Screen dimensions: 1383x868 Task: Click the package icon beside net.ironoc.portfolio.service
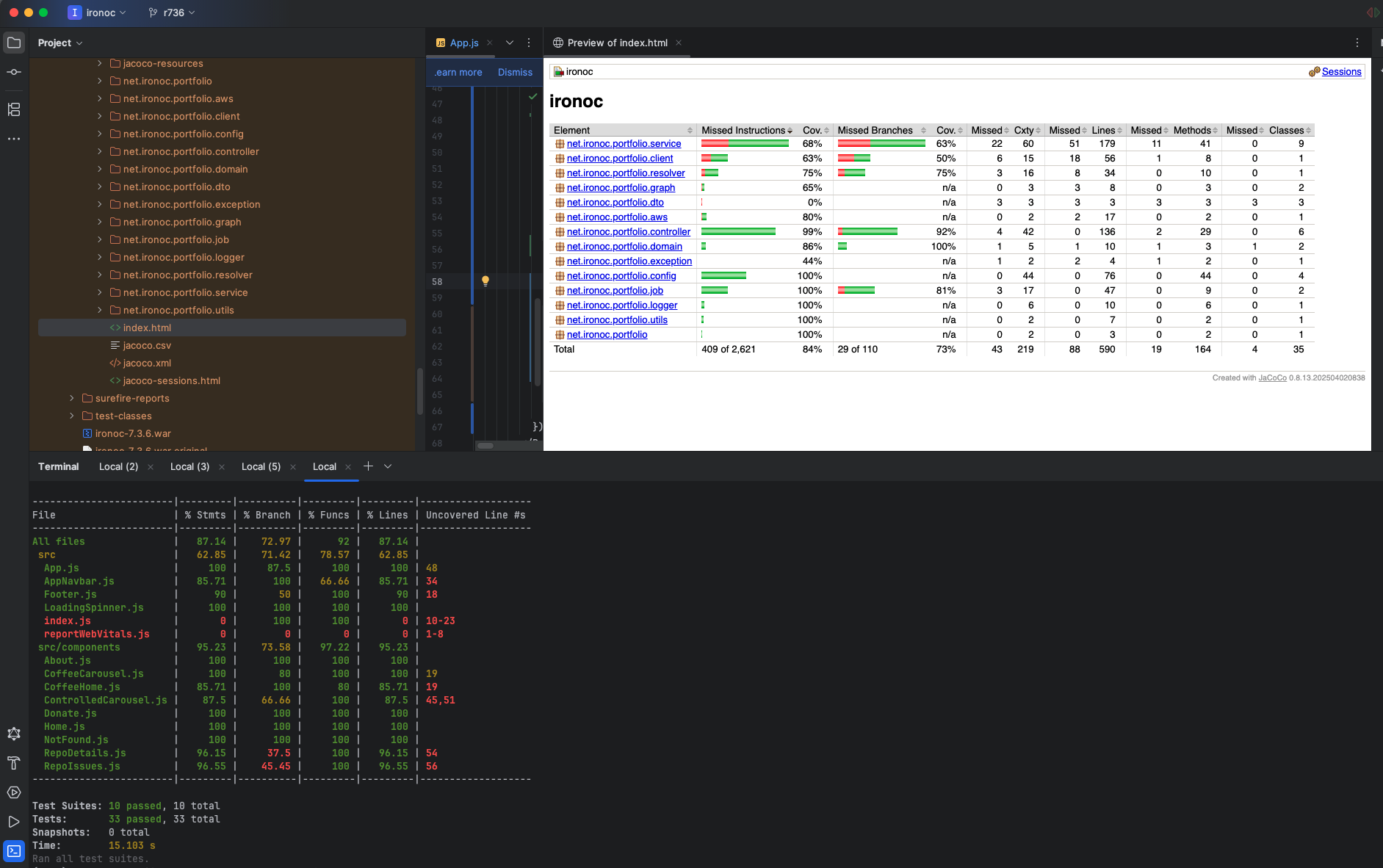click(560, 144)
